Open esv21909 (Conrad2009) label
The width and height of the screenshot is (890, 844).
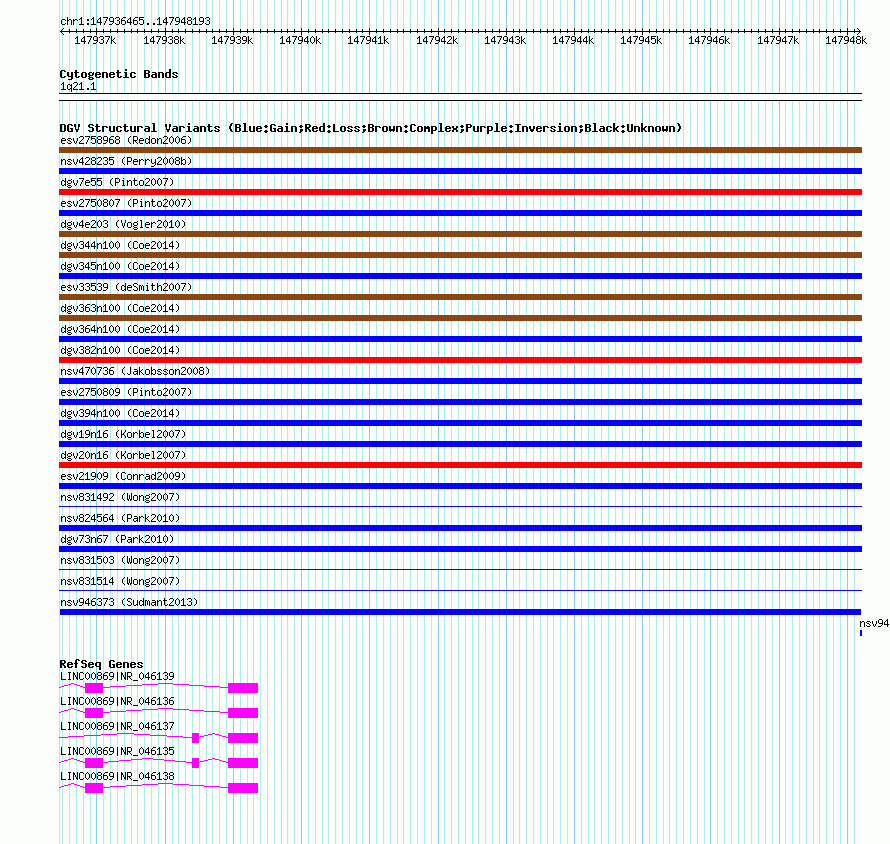[x=123, y=476]
